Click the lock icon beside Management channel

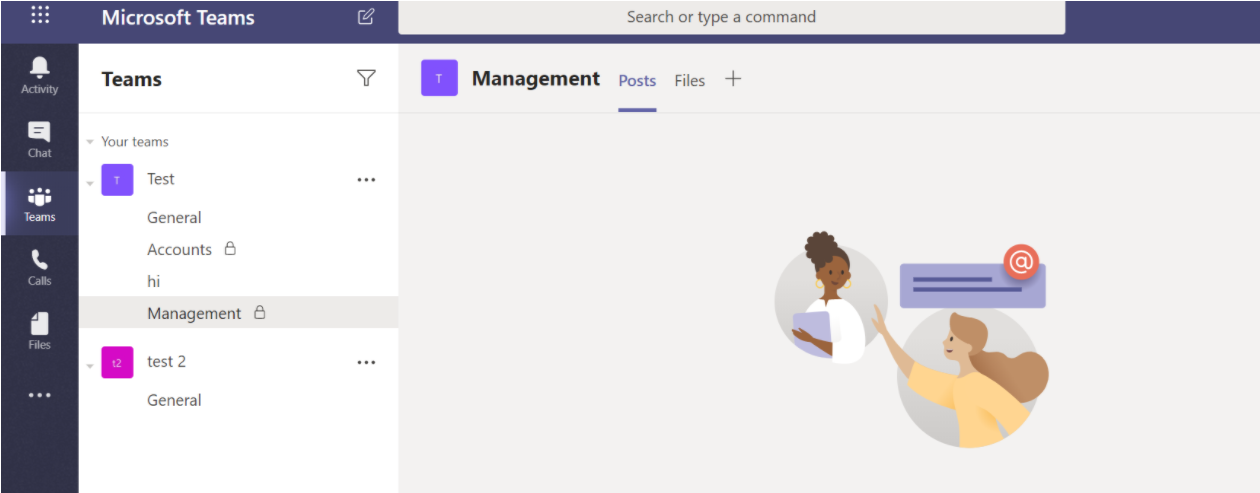click(260, 312)
